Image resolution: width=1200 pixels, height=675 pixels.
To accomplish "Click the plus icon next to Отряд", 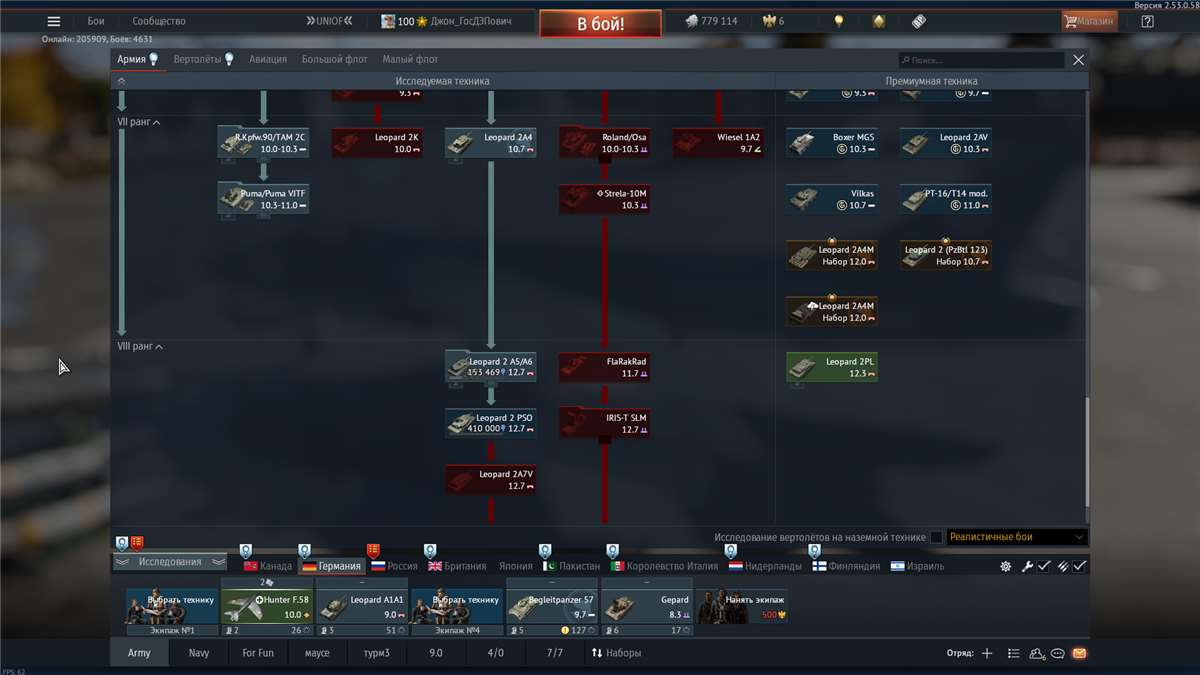I will [986, 653].
